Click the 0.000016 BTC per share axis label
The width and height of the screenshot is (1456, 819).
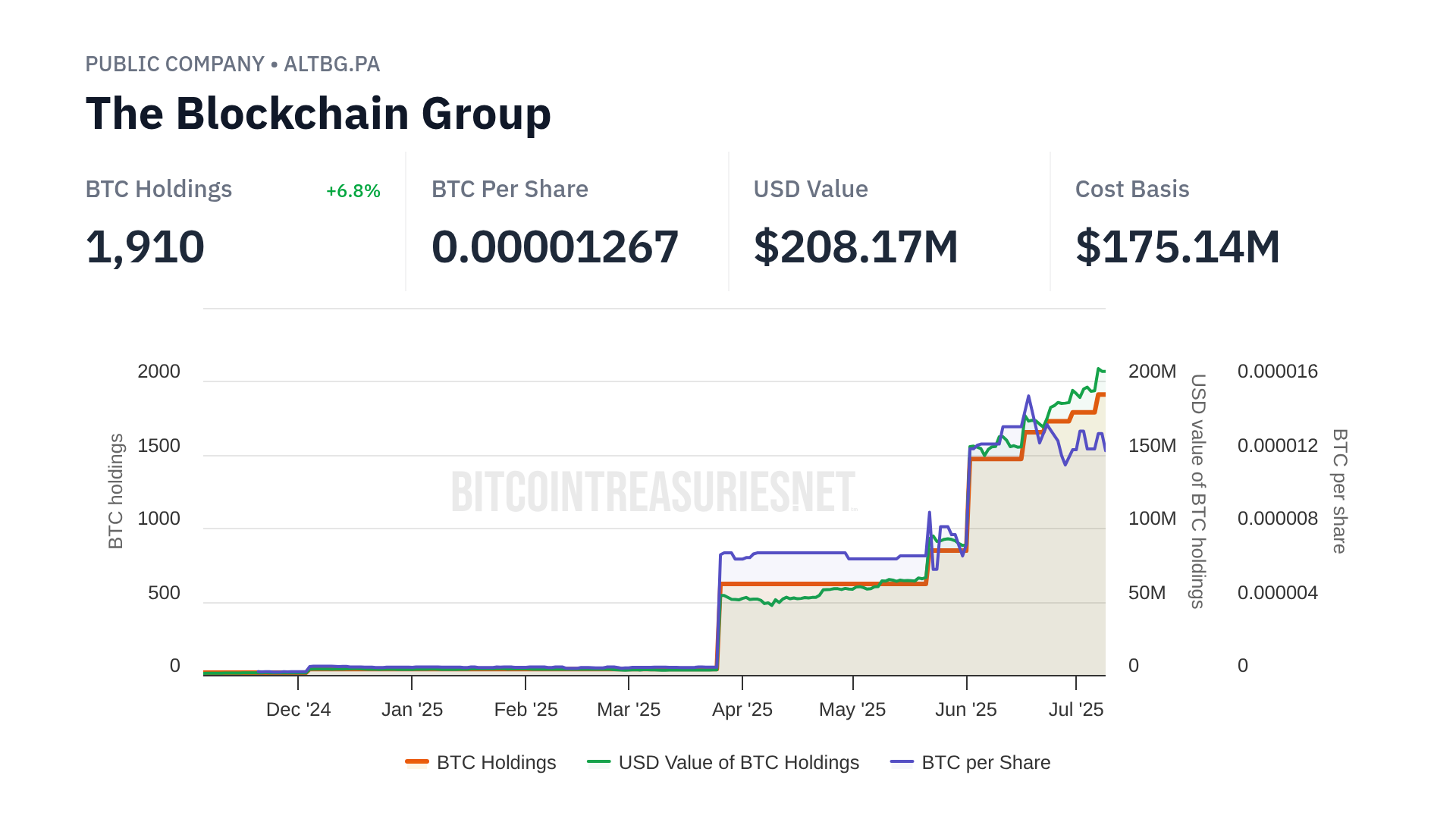coord(1277,372)
